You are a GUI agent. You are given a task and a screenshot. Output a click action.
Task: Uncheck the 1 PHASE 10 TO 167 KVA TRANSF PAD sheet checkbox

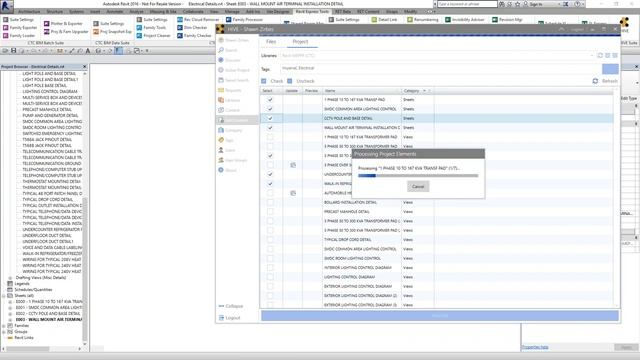270,100
